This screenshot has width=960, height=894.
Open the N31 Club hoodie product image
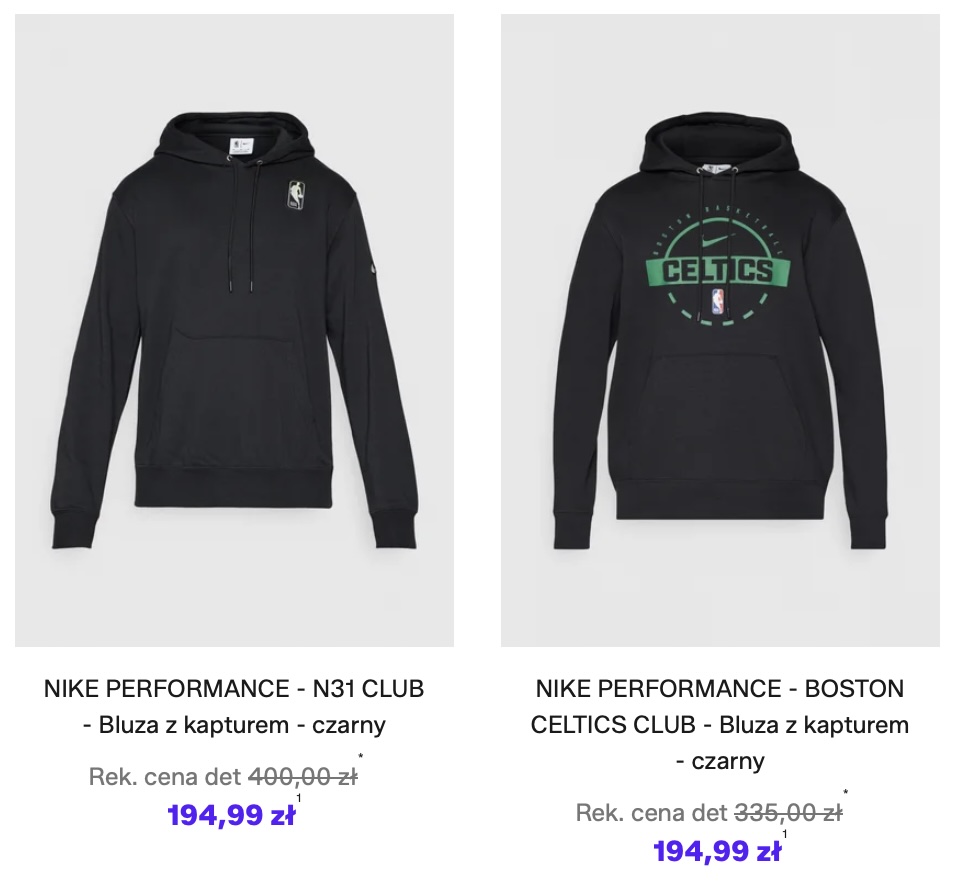tap(234, 330)
